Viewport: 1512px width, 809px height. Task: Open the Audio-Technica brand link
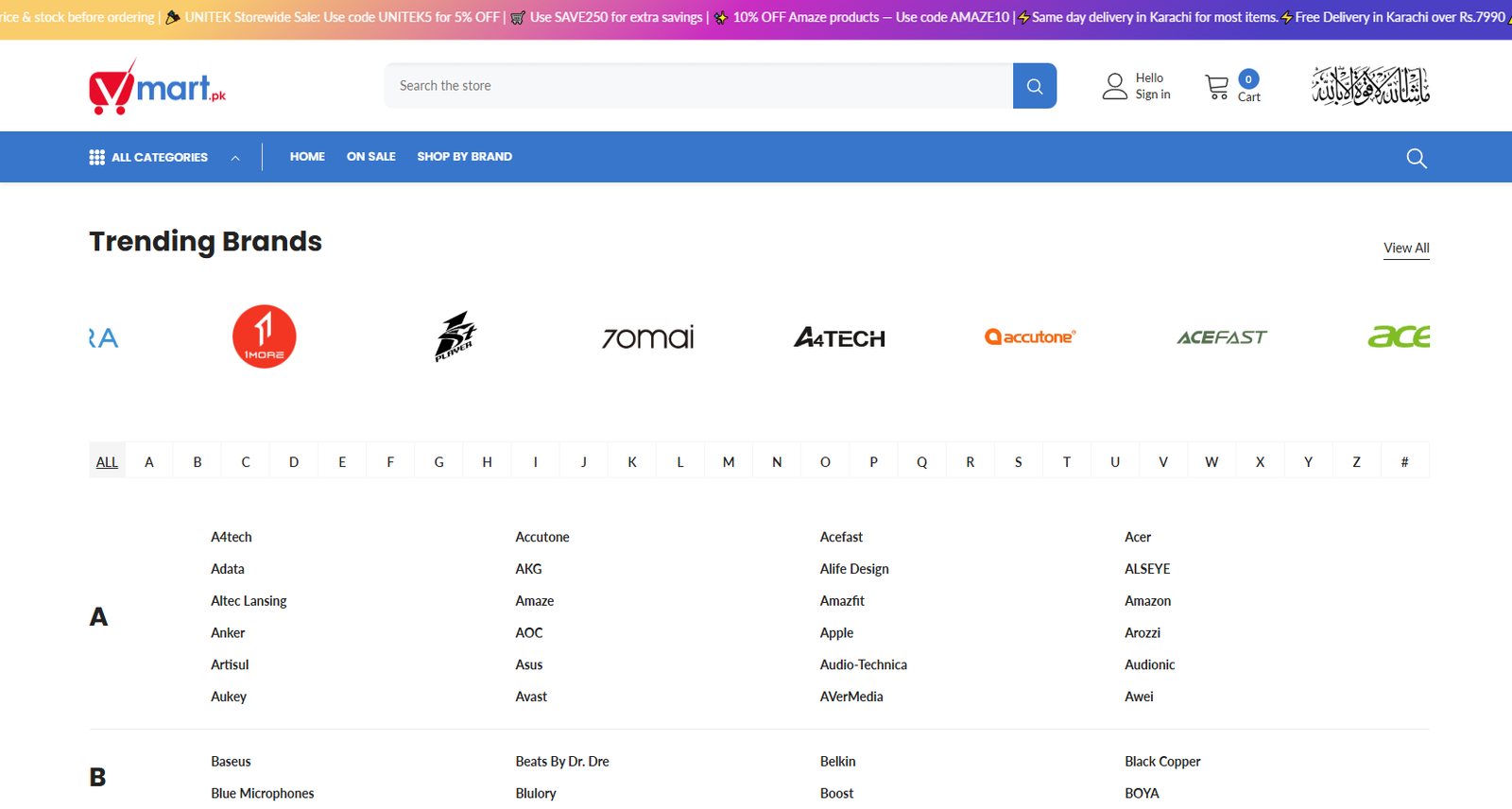863,664
